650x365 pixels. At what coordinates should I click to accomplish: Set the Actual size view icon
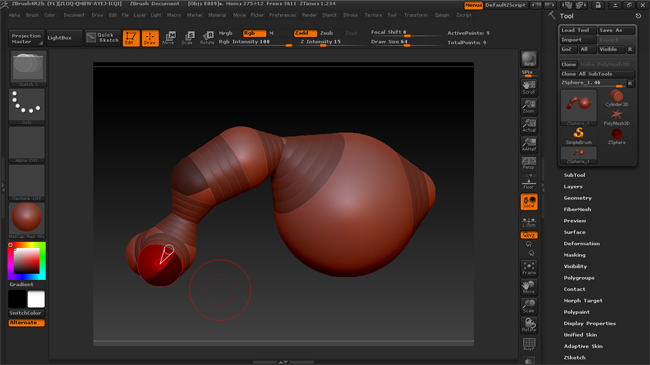pyautogui.click(x=529, y=125)
